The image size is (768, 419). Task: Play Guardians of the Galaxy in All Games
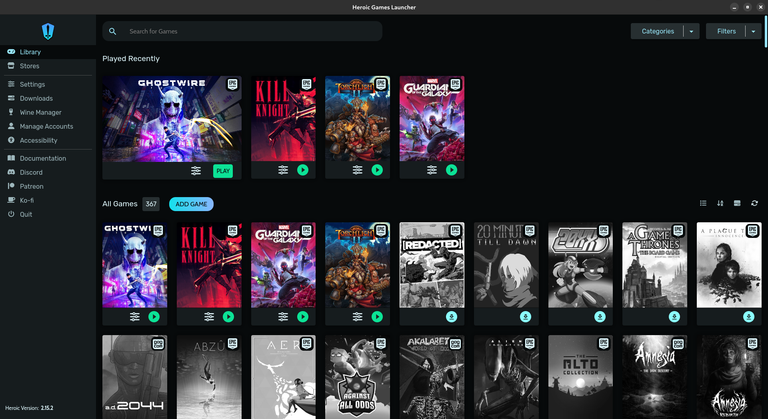[x=303, y=317]
